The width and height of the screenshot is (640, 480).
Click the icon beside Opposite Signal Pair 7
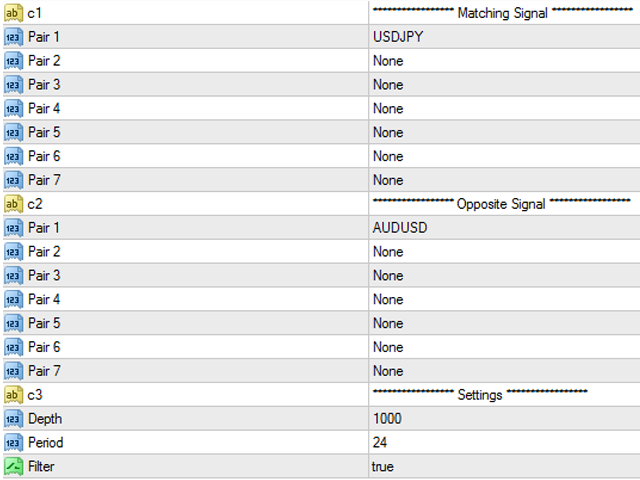(13, 371)
